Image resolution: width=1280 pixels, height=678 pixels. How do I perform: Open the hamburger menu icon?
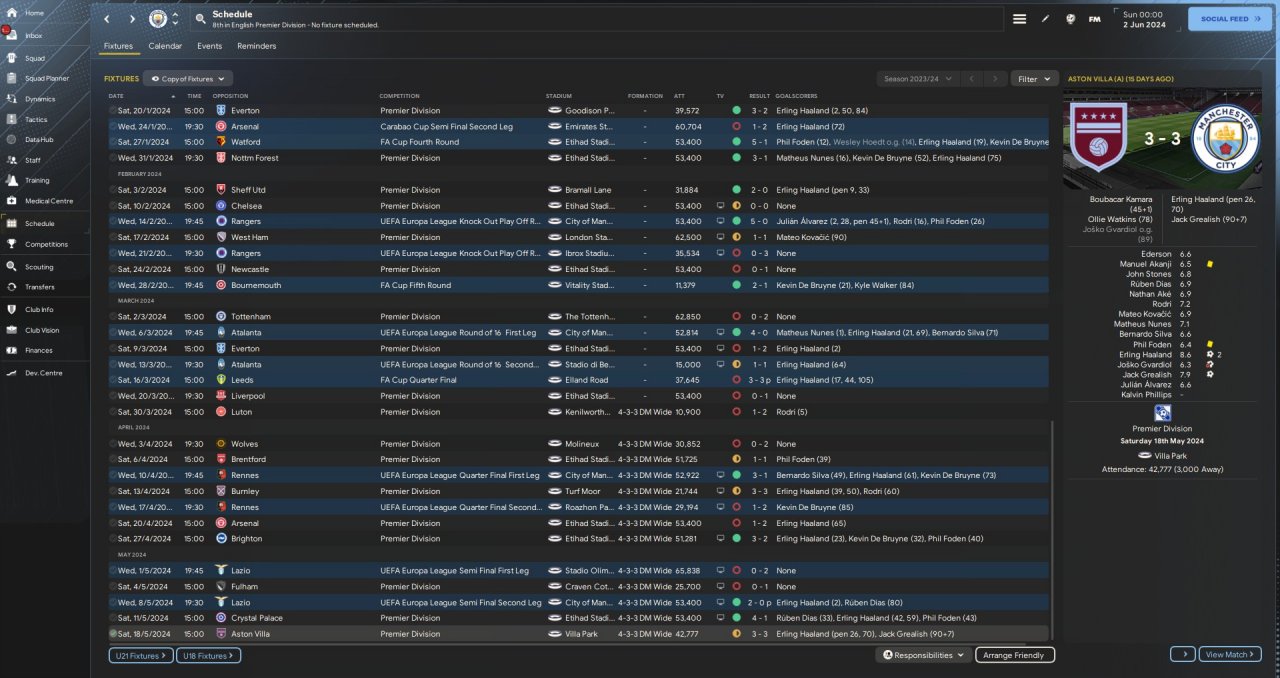click(x=1019, y=19)
